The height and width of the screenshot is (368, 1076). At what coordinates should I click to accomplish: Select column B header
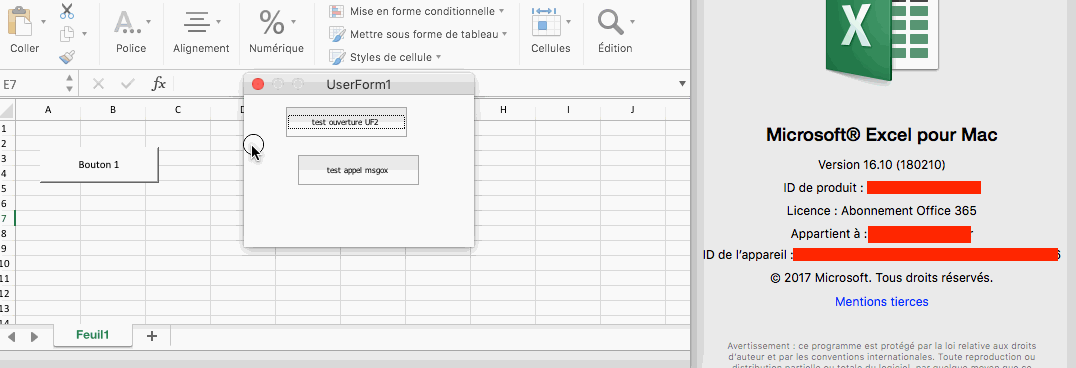[113, 110]
